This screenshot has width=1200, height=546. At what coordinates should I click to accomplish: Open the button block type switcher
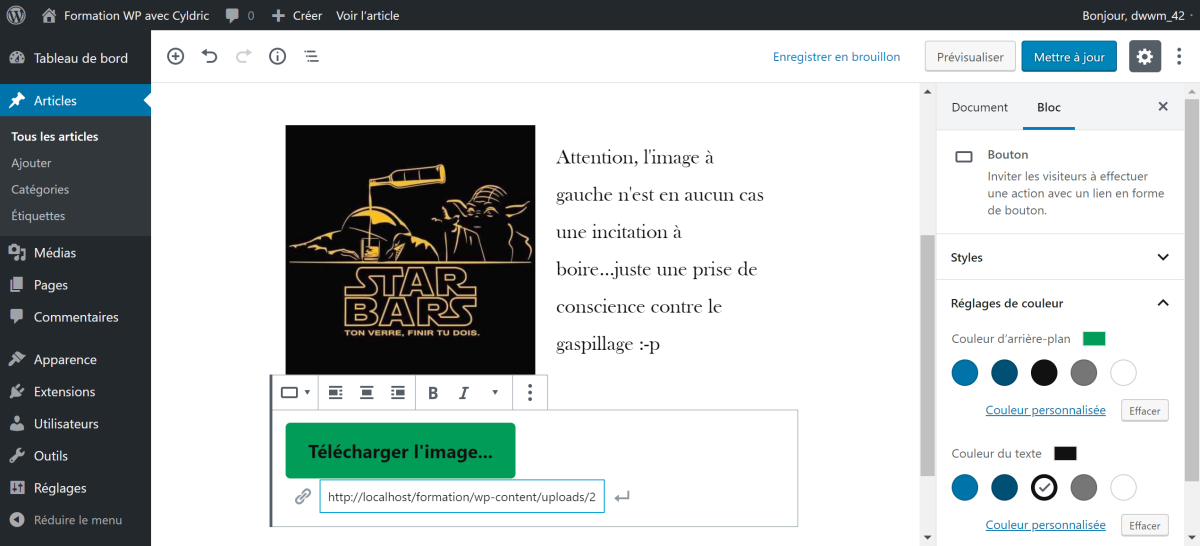[x=295, y=393]
